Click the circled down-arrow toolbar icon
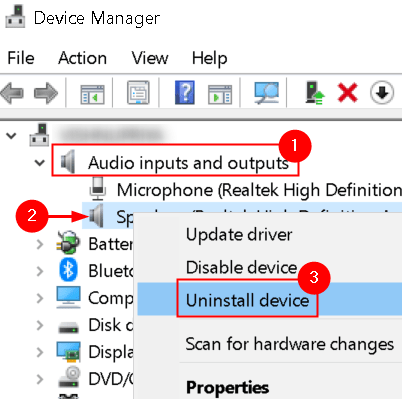The image size is (402, 399). 382,93
